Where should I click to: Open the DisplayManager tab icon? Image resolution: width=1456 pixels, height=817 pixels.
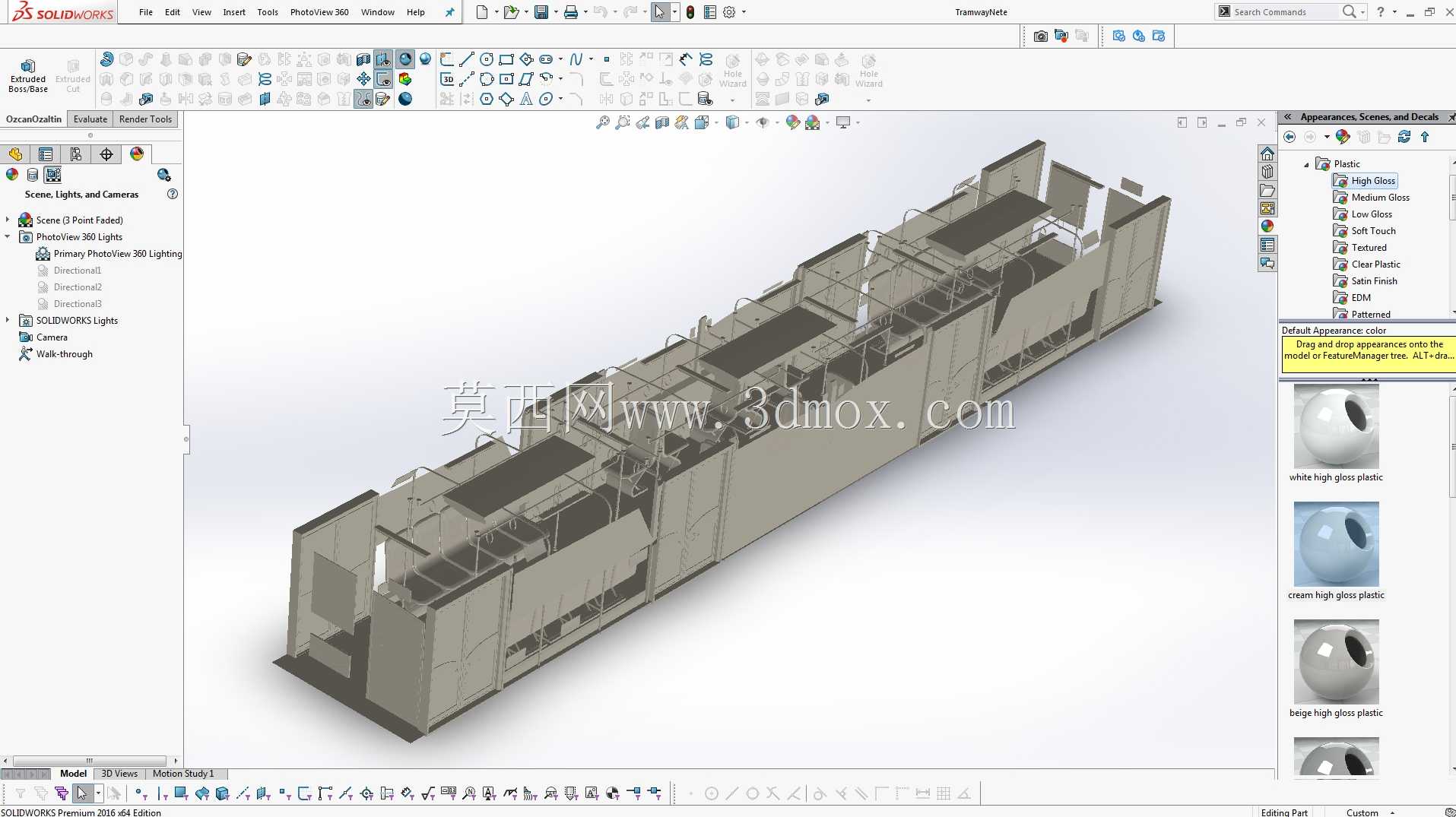[137, 154]
